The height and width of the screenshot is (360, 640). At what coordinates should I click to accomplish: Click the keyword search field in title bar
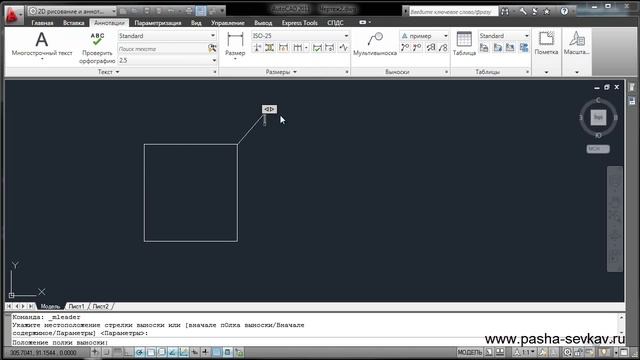(x=453, y=12)
